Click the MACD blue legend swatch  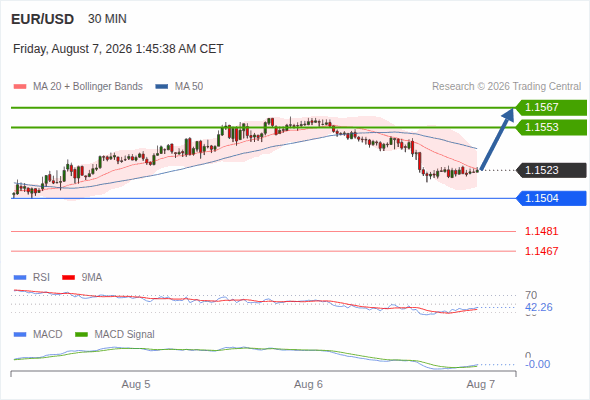pos(20,335)
